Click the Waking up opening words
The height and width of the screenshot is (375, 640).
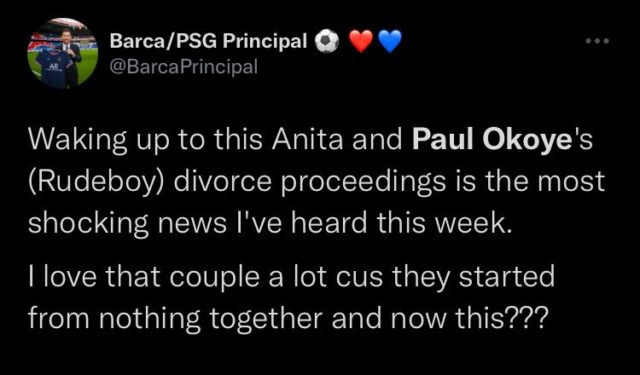click(98, 141)
